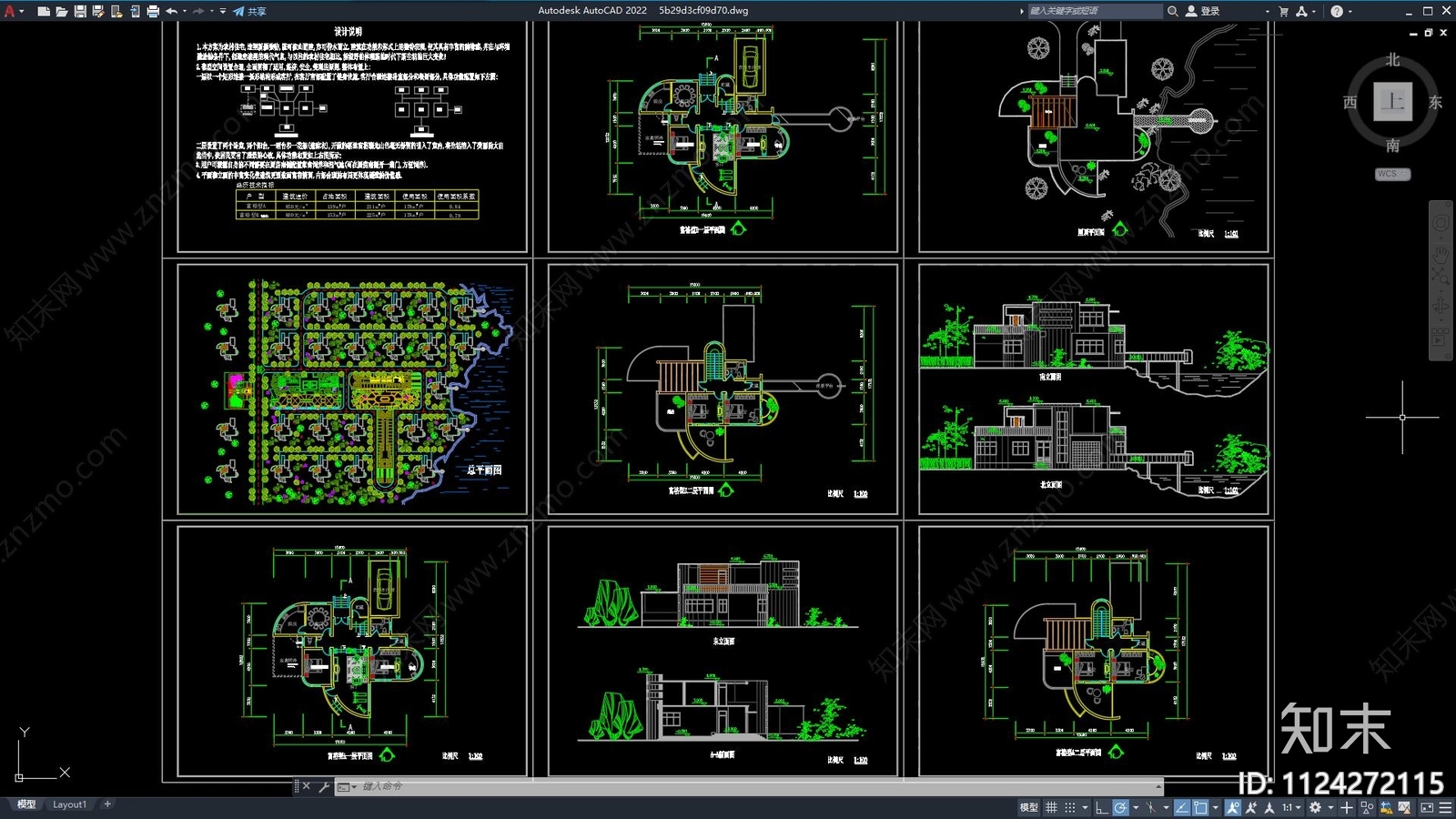Click the keyword search input field
Screen dimensions: 1456x819
coord(1095,11)
